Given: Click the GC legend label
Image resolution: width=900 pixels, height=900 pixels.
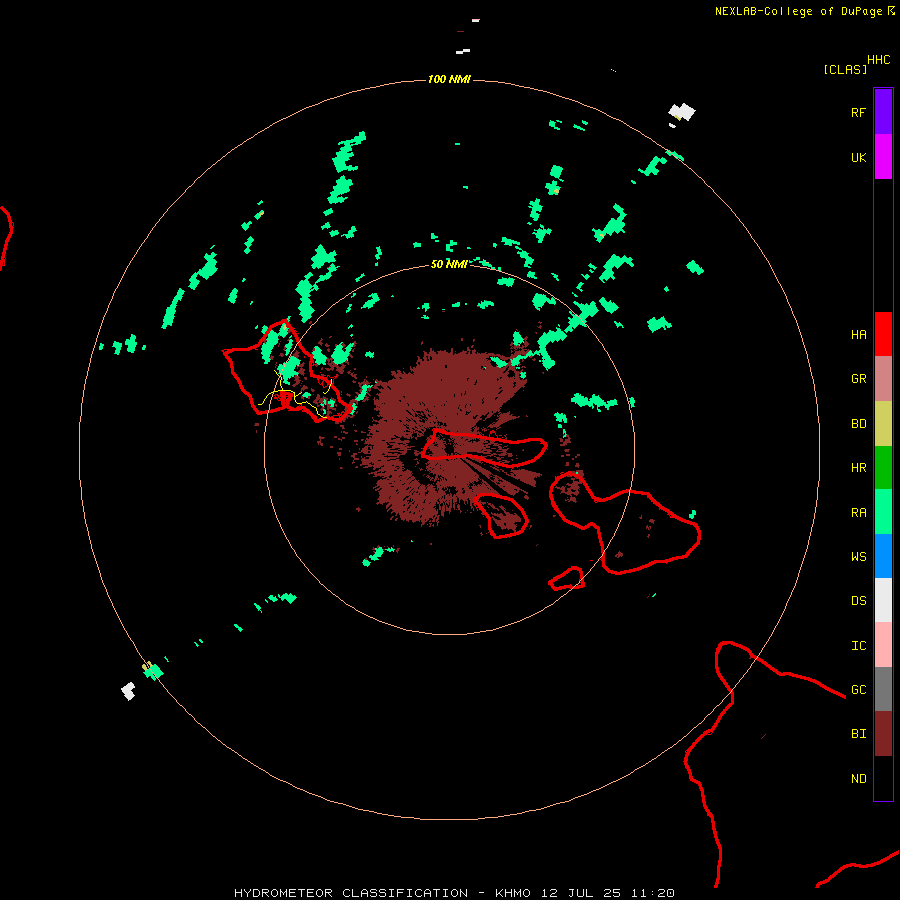Looking at the screenshot, I should click(859, 689).
